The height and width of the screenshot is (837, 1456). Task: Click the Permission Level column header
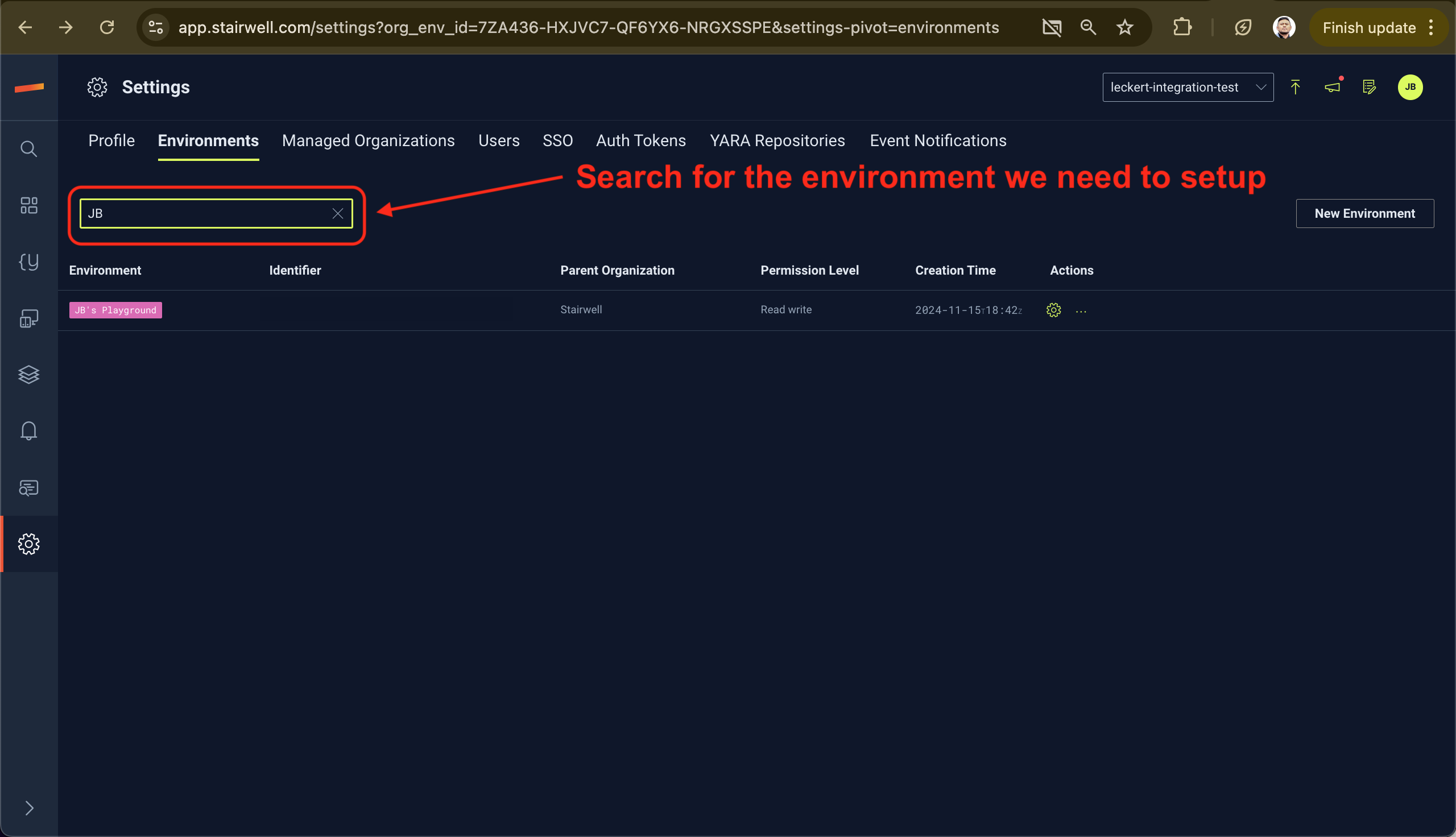coord(809,270)
